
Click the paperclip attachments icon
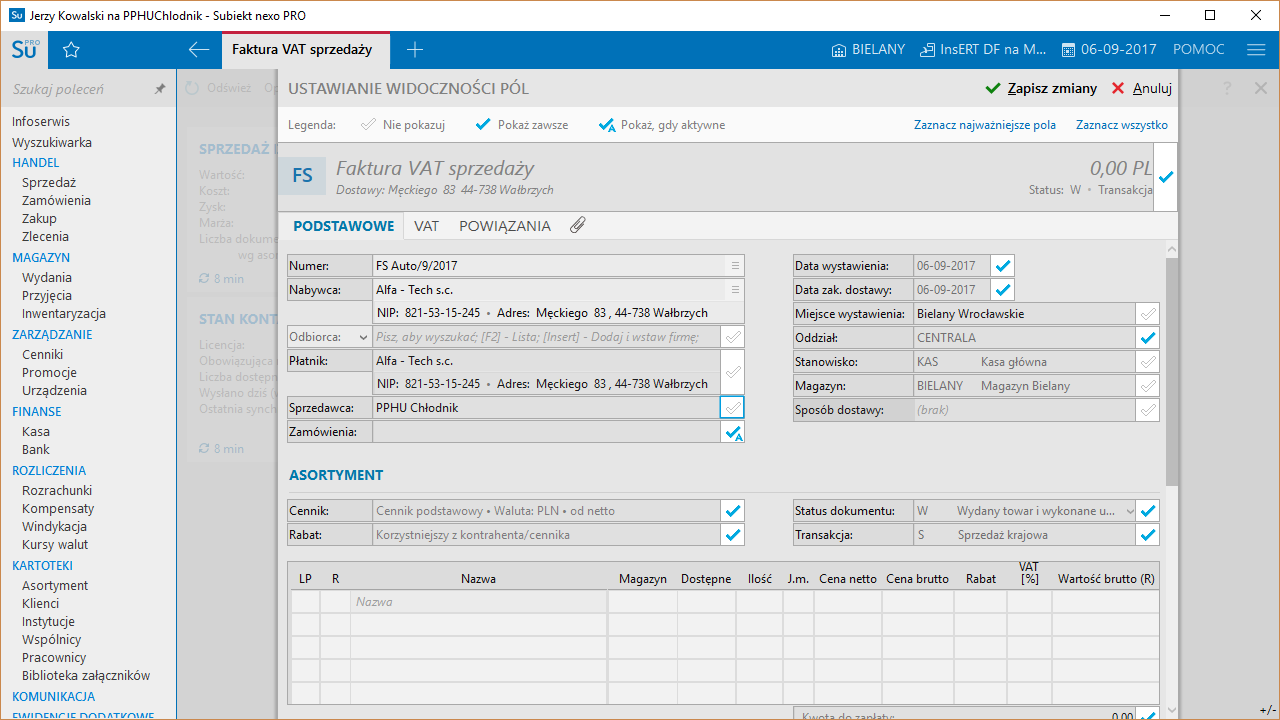tap(577, 226)
